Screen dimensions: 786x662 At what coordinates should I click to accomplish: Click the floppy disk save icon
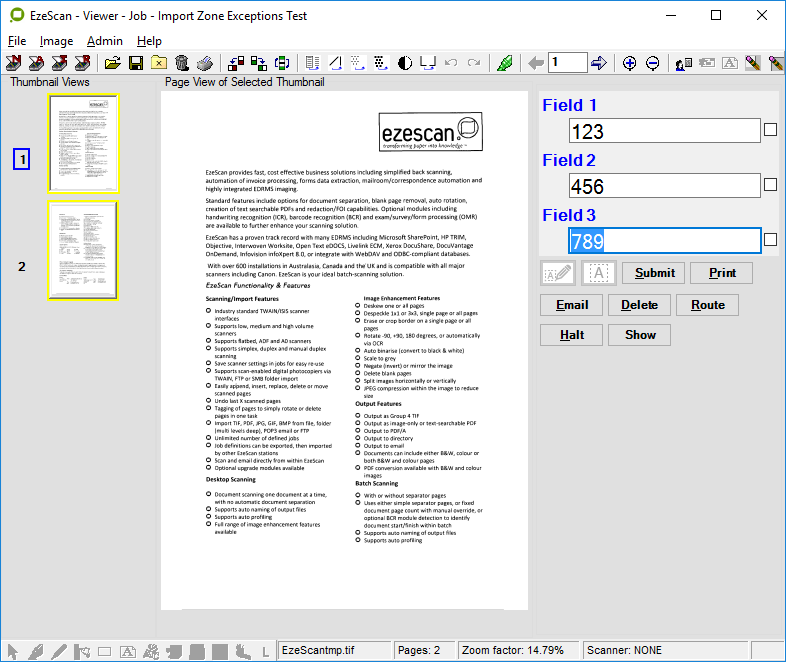pos(135,63)
